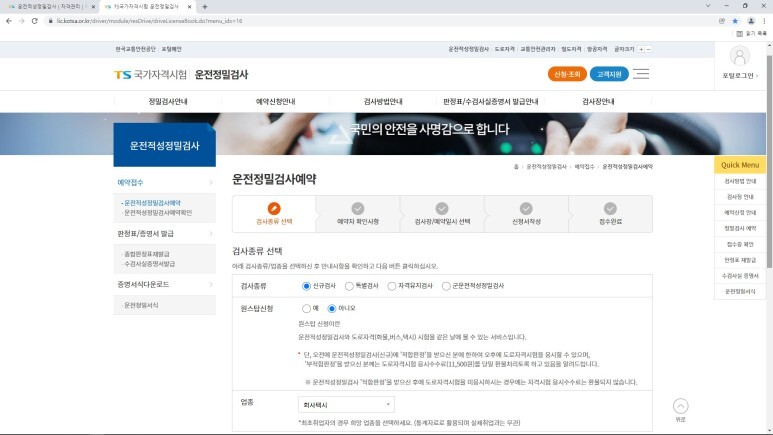Image resolution: width=773 pixels, height=435 pixels.
Task: Open Chrome three-dot menu
Action: (765, 21)
